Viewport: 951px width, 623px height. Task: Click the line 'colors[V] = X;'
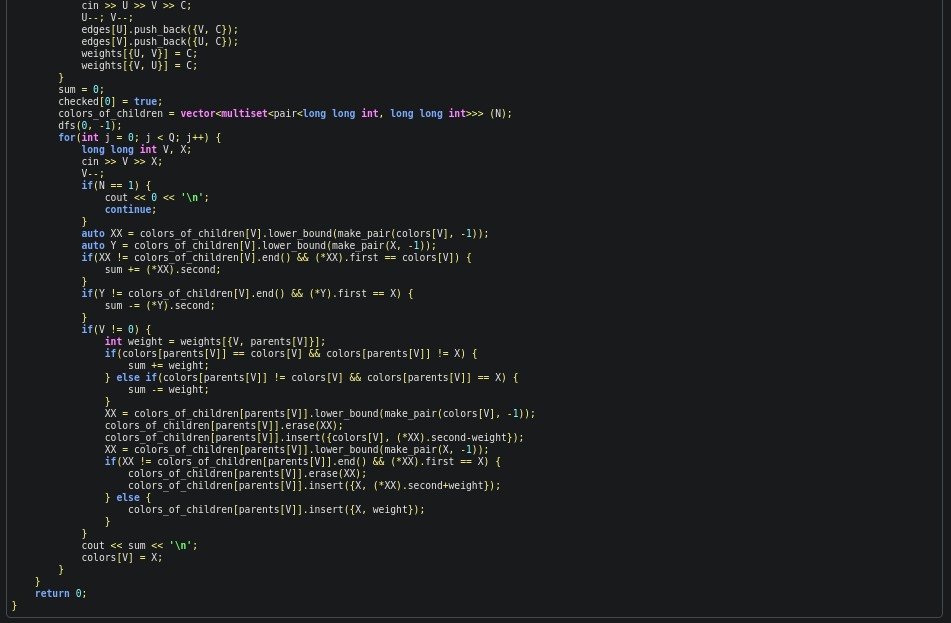[x=122, y=558]
